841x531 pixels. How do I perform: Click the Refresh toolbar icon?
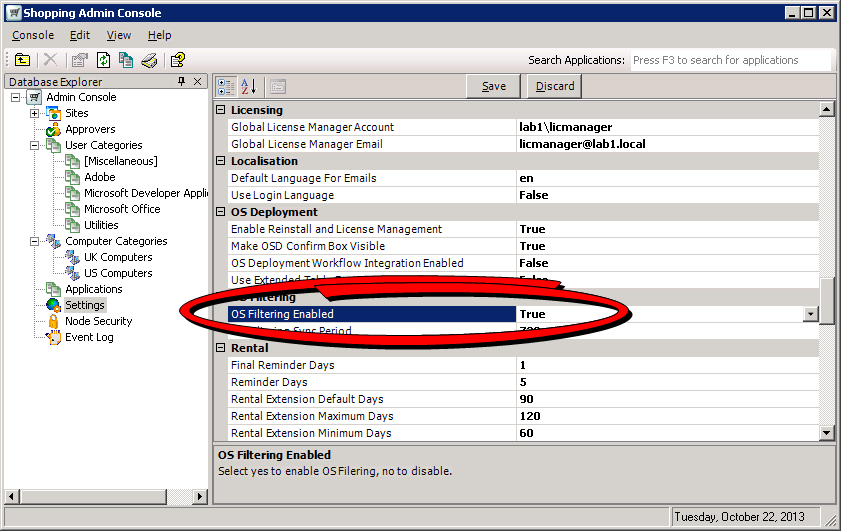pyautogui.click(x=103, y=60)
